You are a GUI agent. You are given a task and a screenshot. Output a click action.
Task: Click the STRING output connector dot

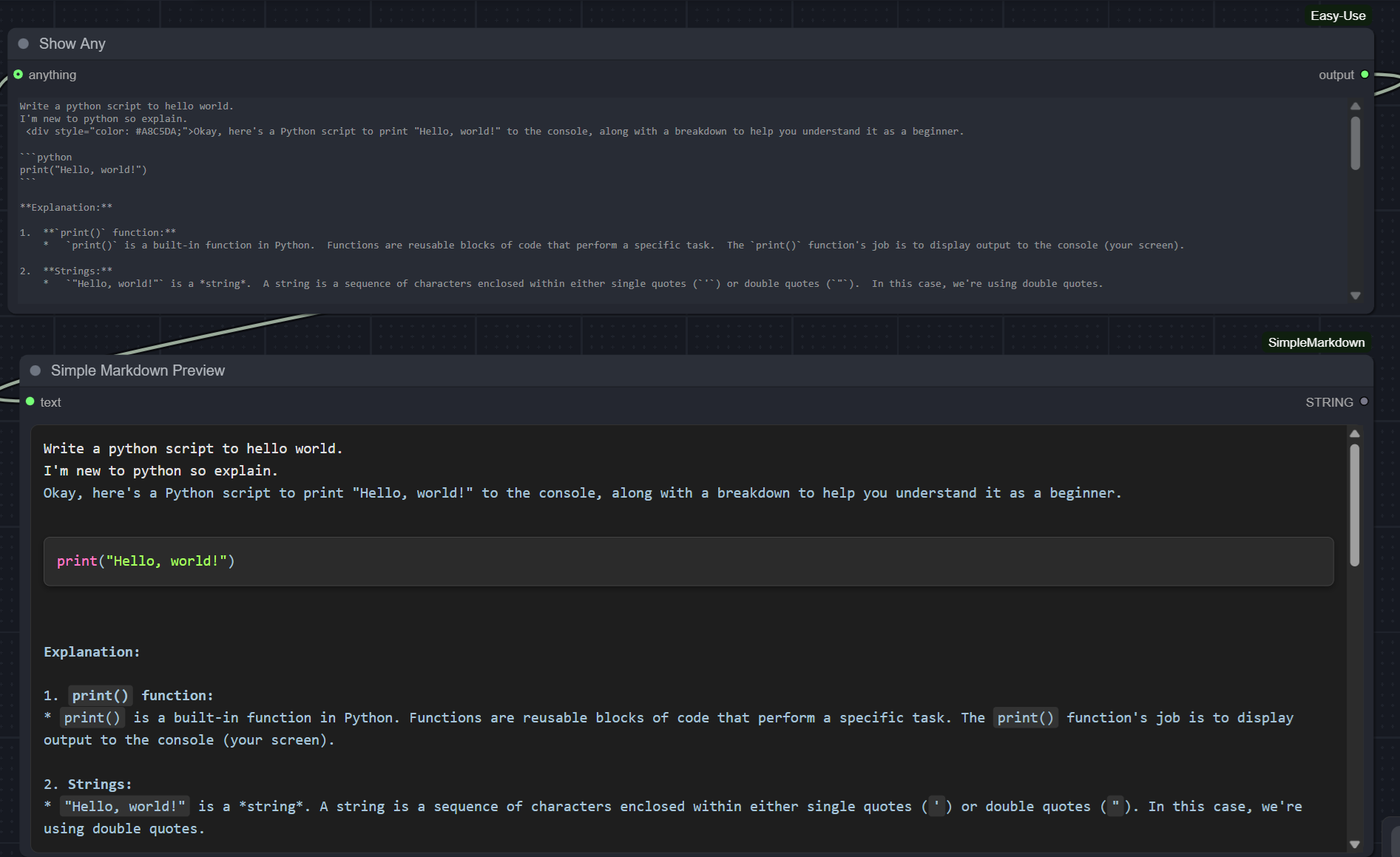1364,402
